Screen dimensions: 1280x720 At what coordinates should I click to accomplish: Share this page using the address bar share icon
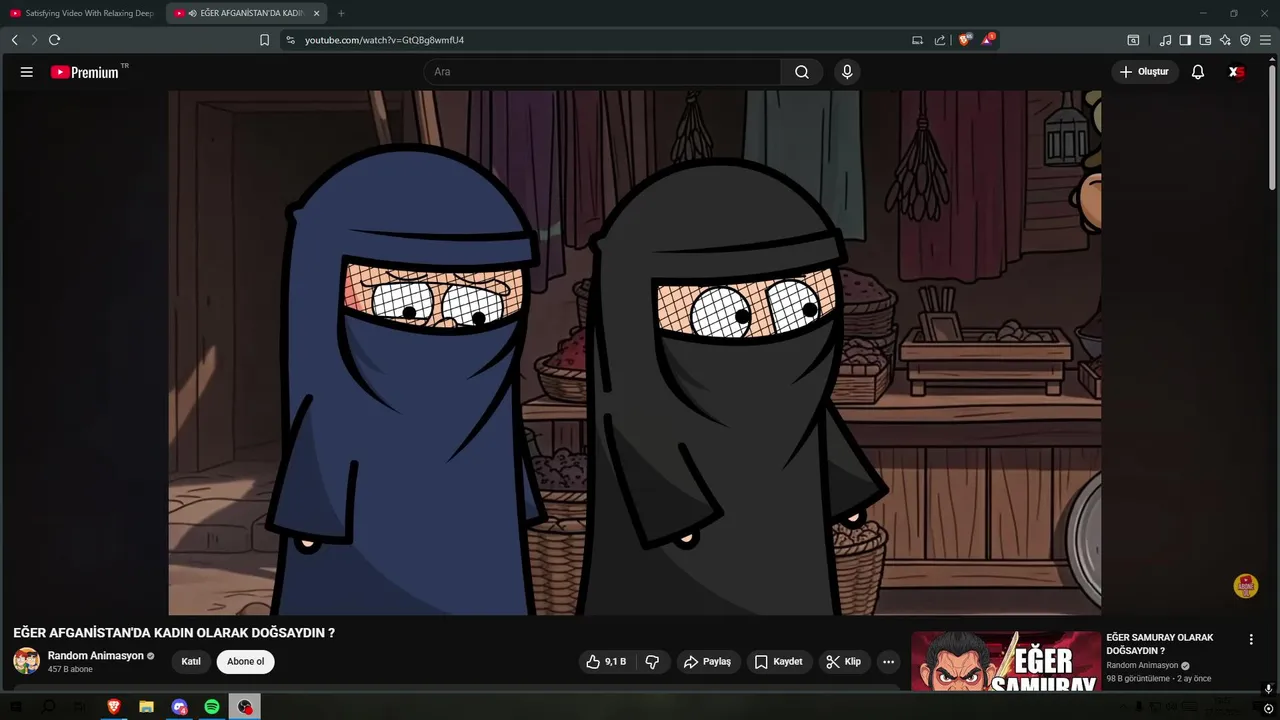coord(940,40)
